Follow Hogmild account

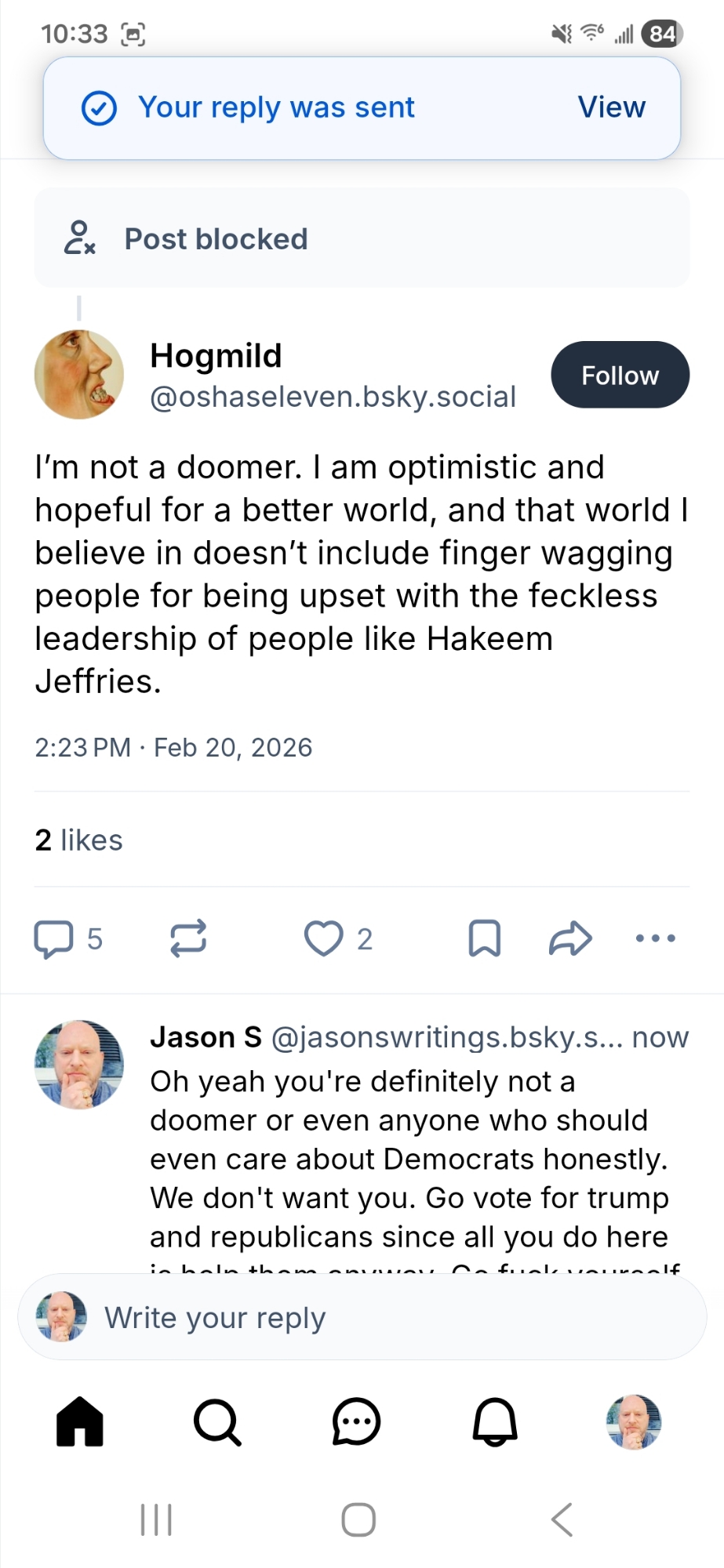pos(620,375)
